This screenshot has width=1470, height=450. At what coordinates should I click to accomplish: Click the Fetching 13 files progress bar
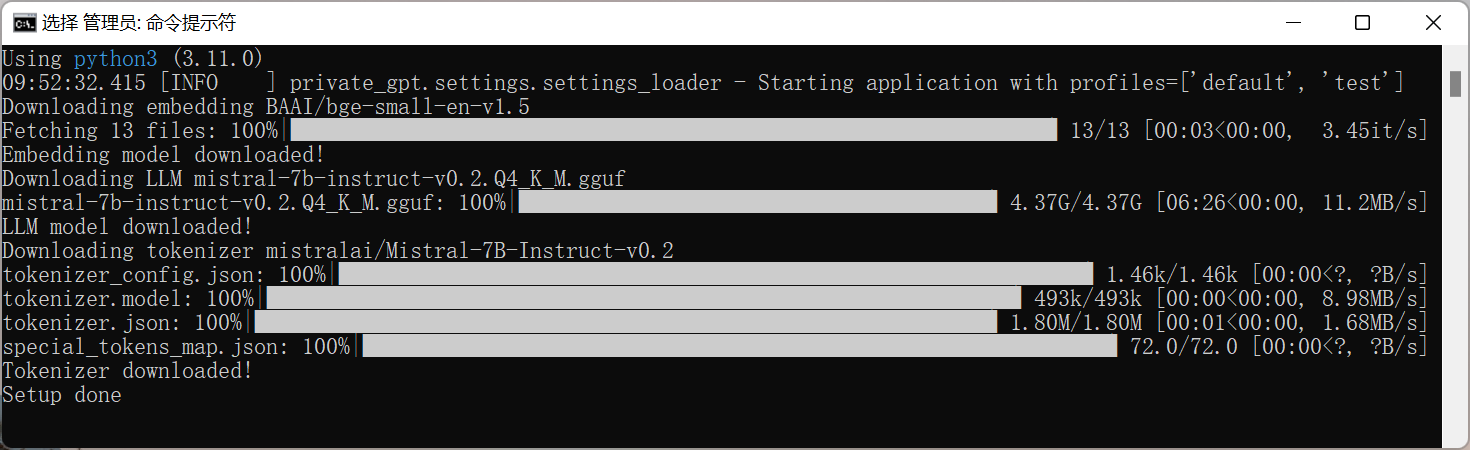point(673,130)
